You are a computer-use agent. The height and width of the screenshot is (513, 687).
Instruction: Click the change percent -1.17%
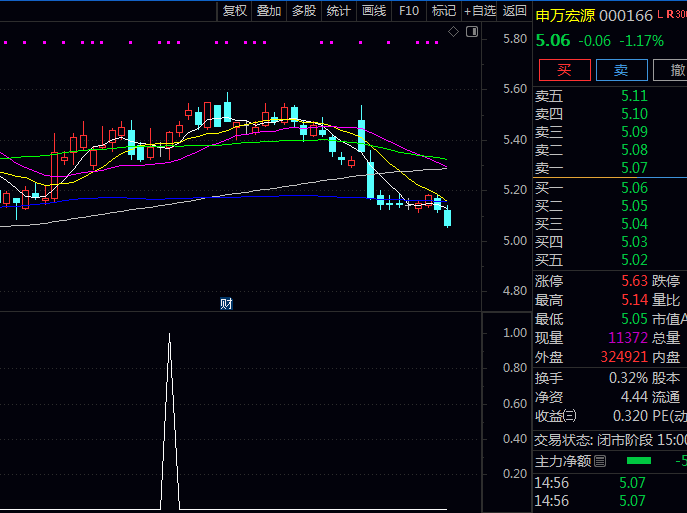pos(641,41)
